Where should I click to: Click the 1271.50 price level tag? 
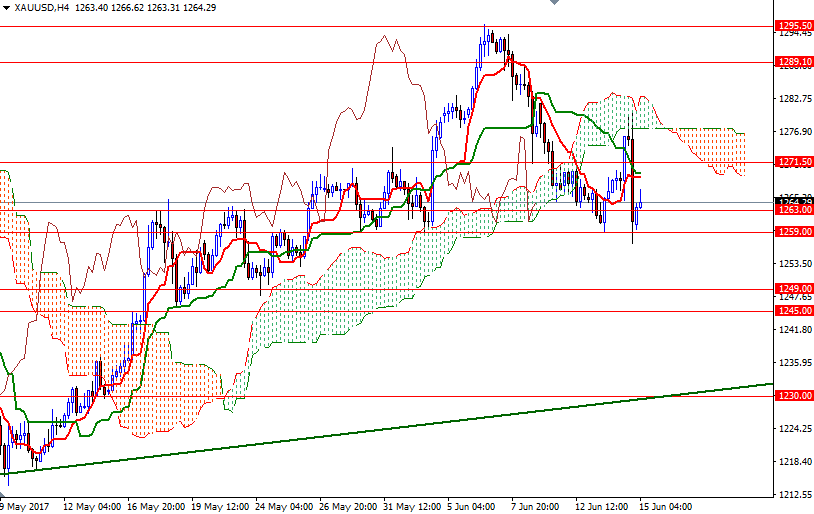coord(793,161)
